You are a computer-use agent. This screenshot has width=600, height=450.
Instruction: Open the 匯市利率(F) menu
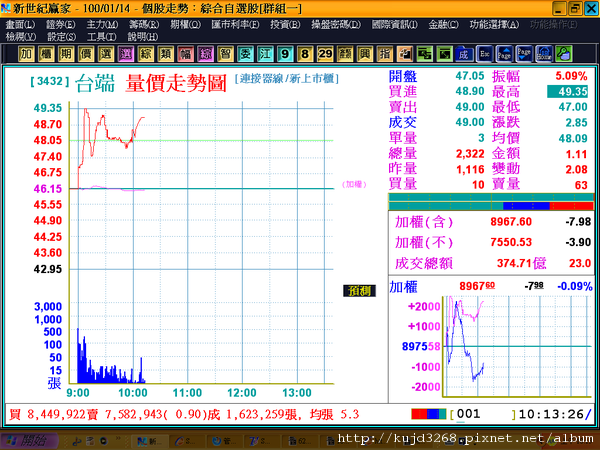point(235,25)
